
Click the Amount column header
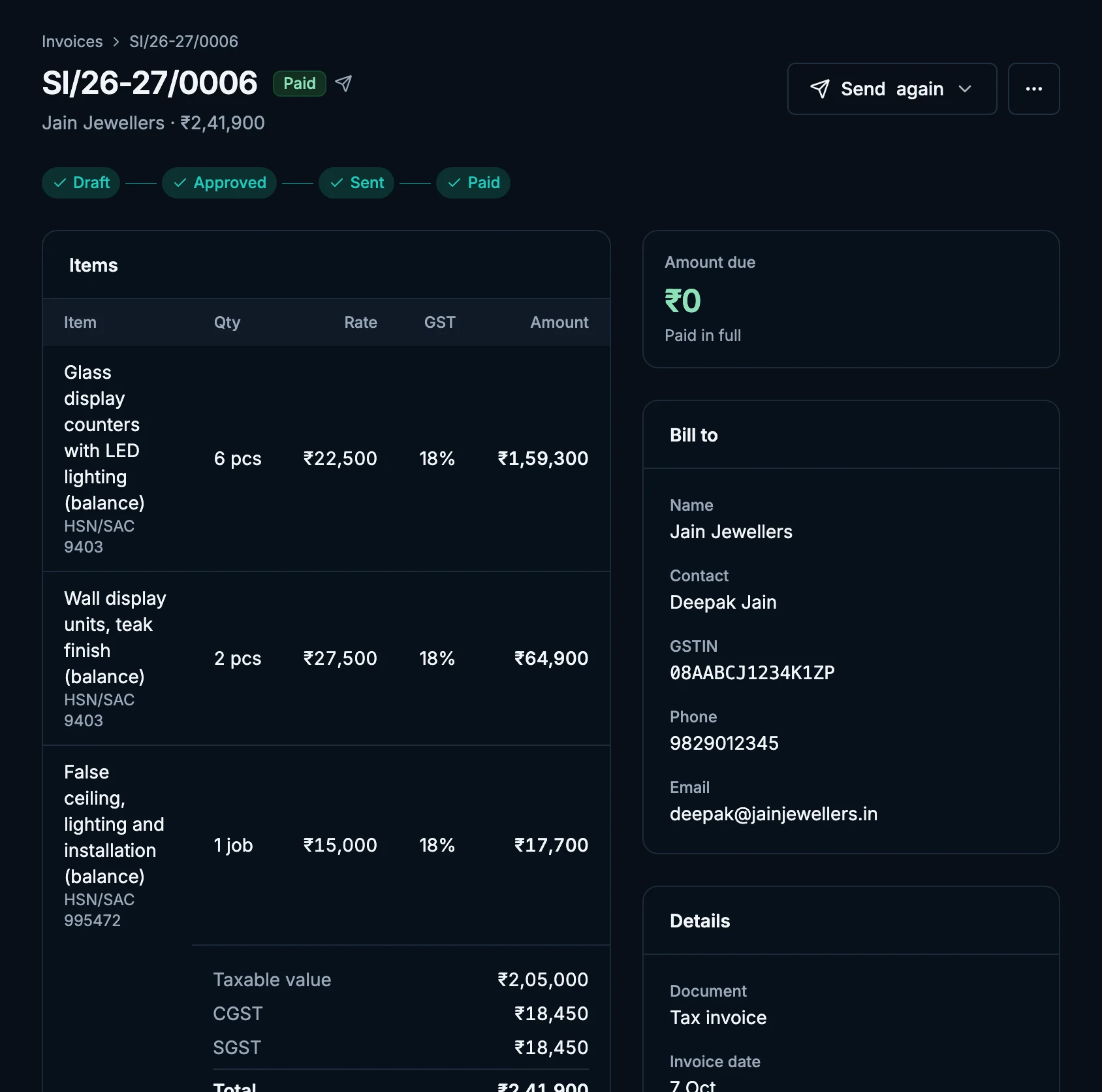pos(559,323)
